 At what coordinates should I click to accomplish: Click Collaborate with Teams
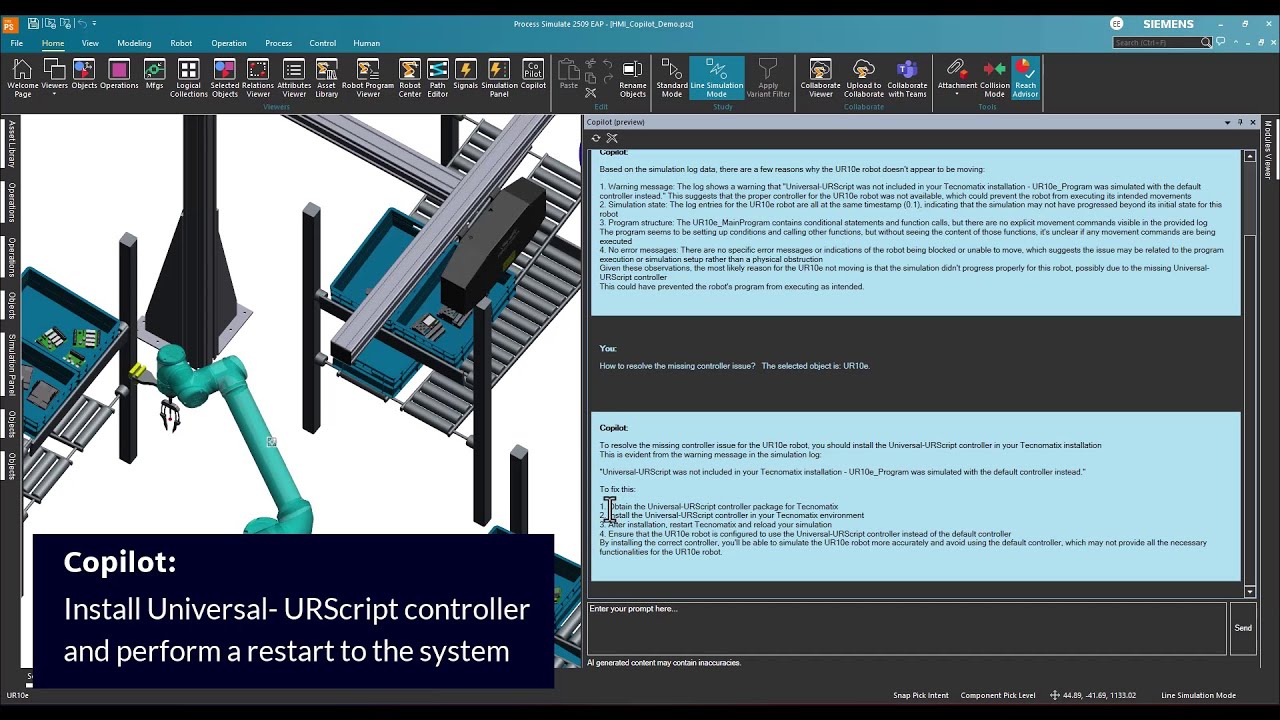pos(907,78)
